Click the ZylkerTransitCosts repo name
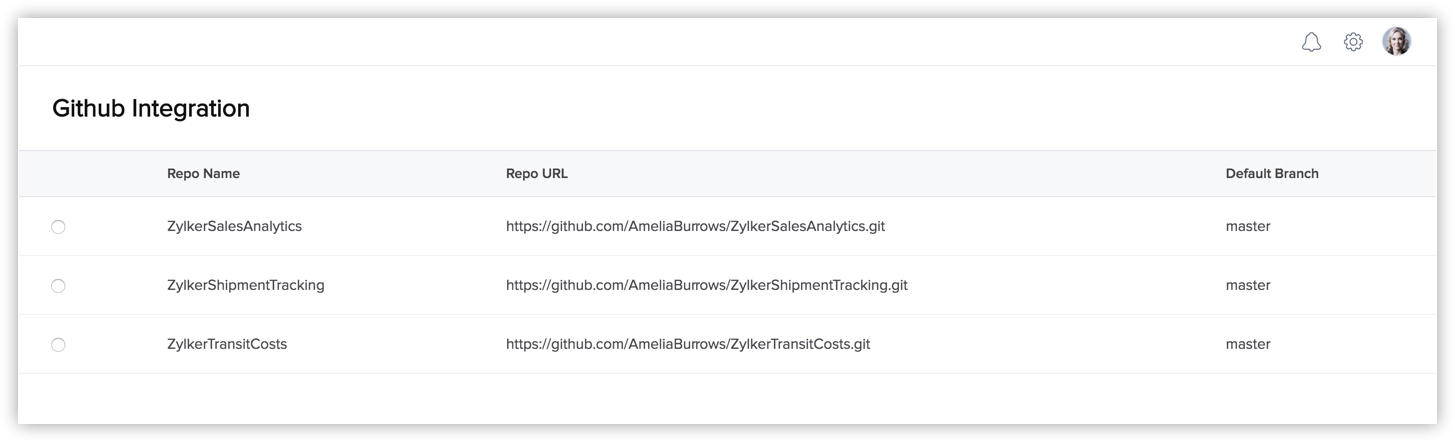The image size is (1455, 442). (x=227, y=344)
